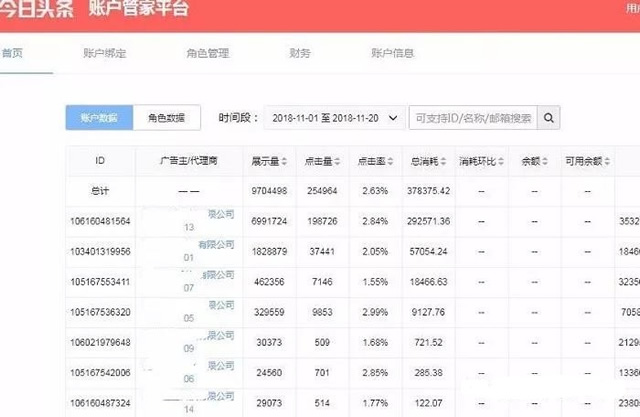Sort by 可用余额 column sort icon
This screenshot has height=417, width=640.
[603, 161]
